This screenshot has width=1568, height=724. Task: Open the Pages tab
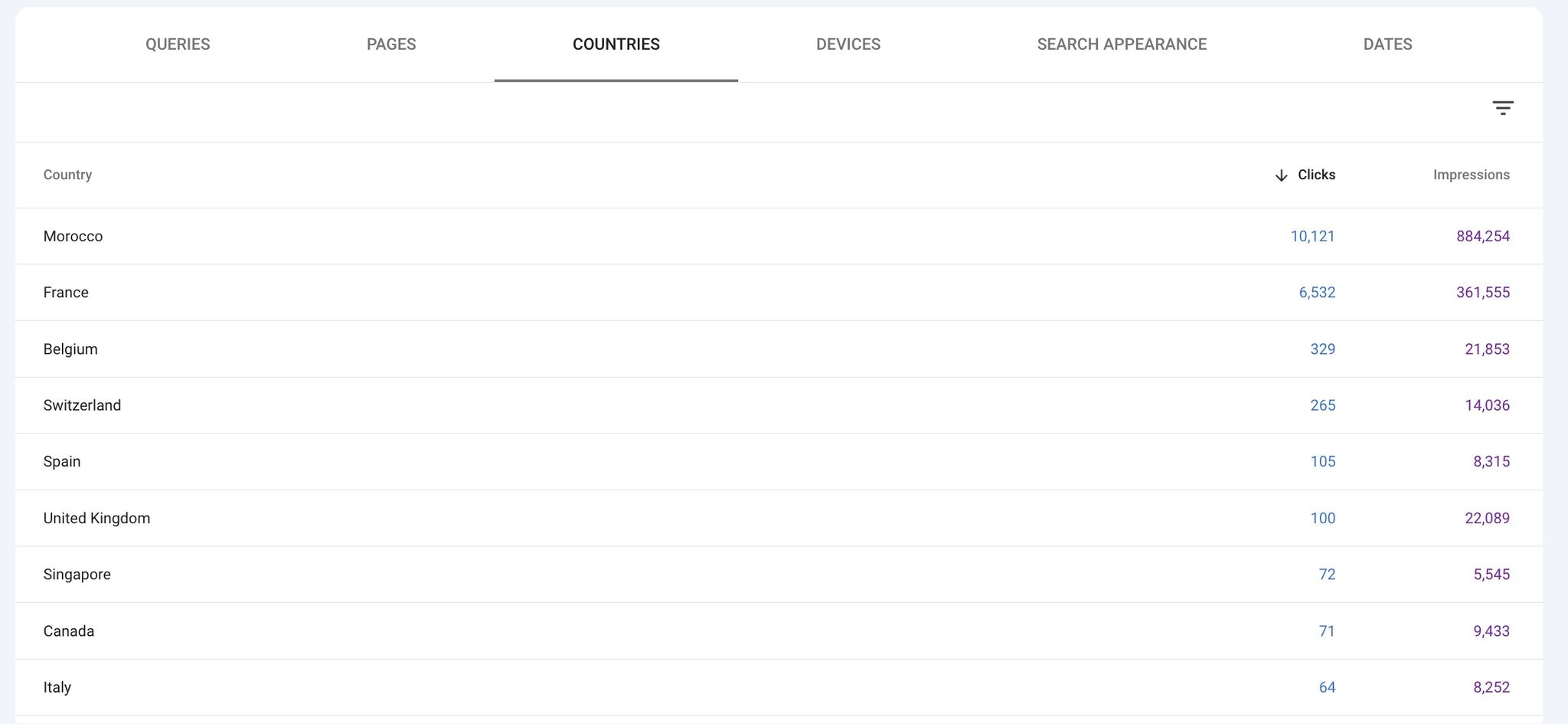pos(391,44)
